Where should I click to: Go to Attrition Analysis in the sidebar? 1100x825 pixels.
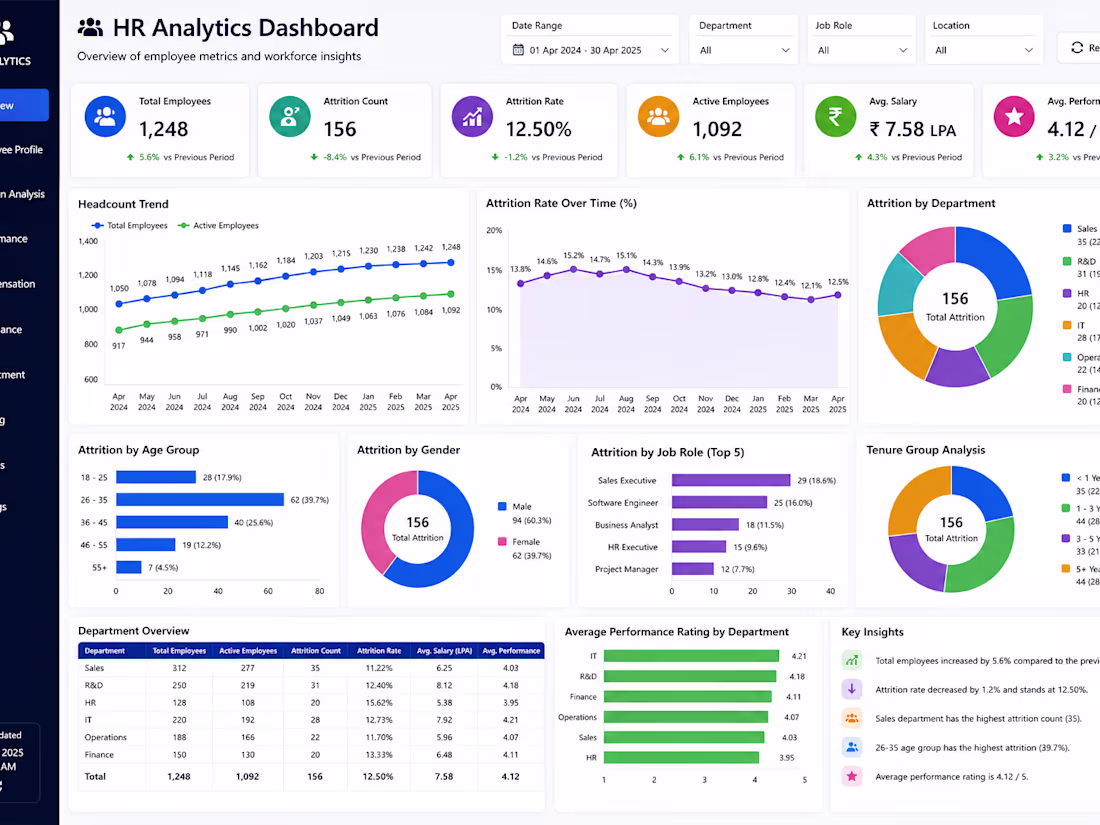tap(23, 194)
